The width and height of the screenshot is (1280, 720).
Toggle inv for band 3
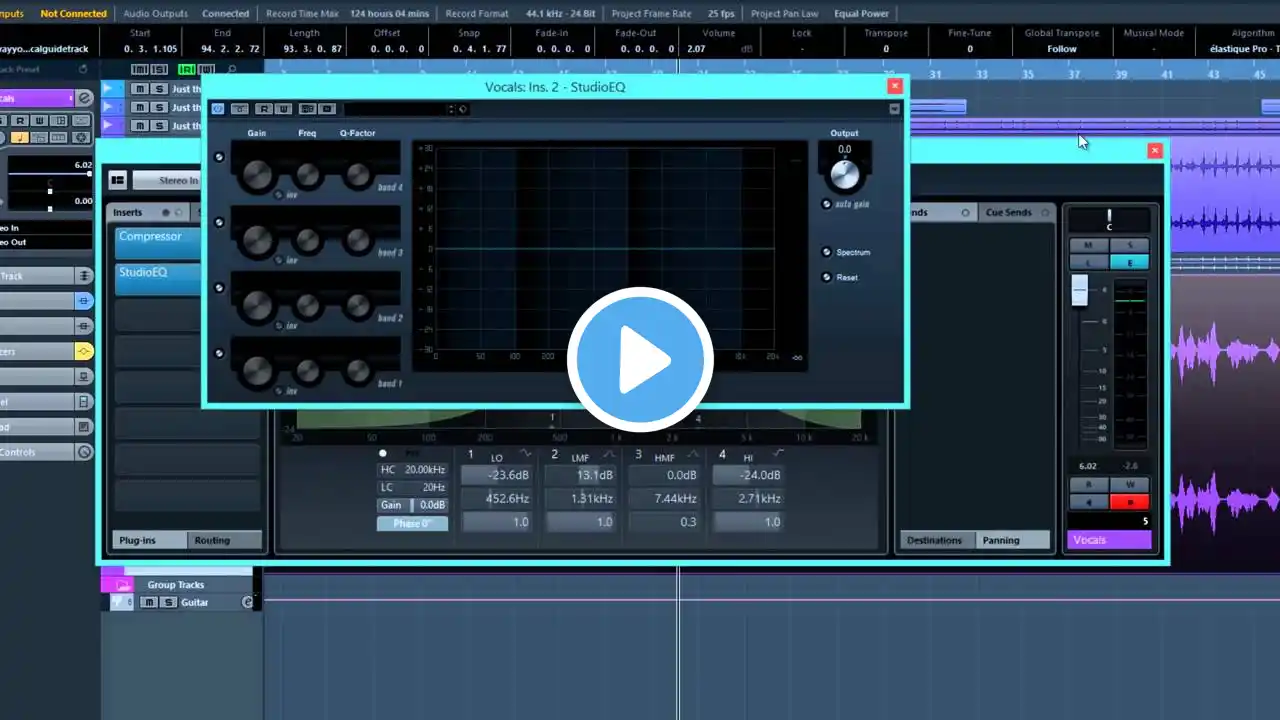click(x=279, y=260)
